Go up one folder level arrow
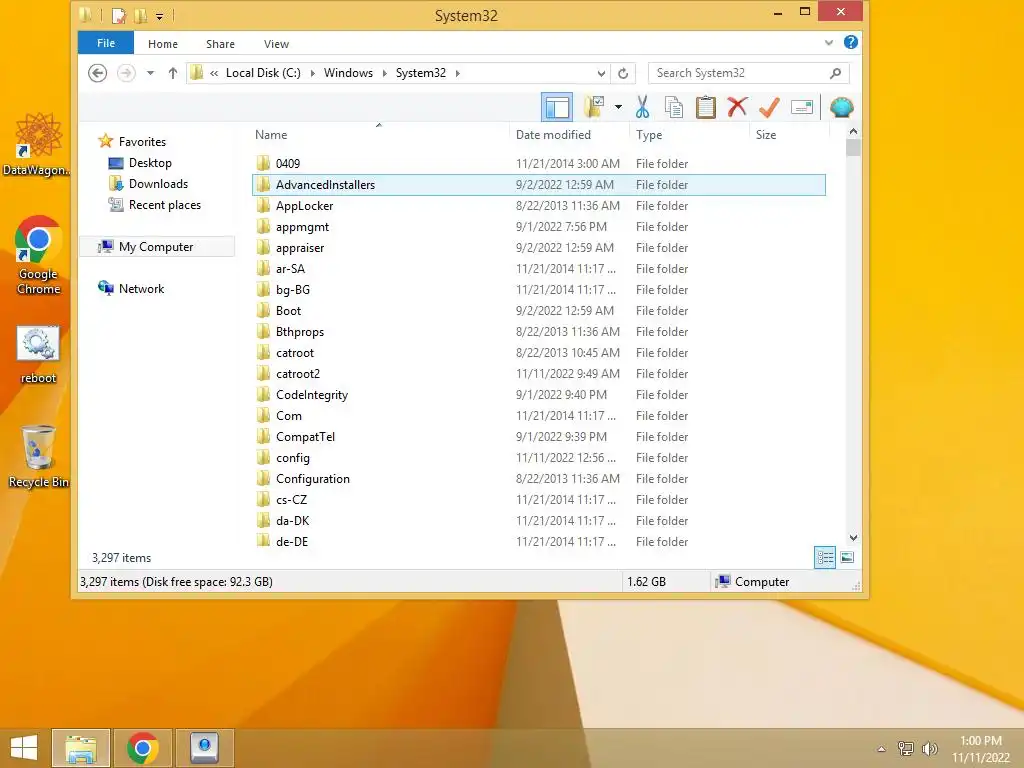 172,73
